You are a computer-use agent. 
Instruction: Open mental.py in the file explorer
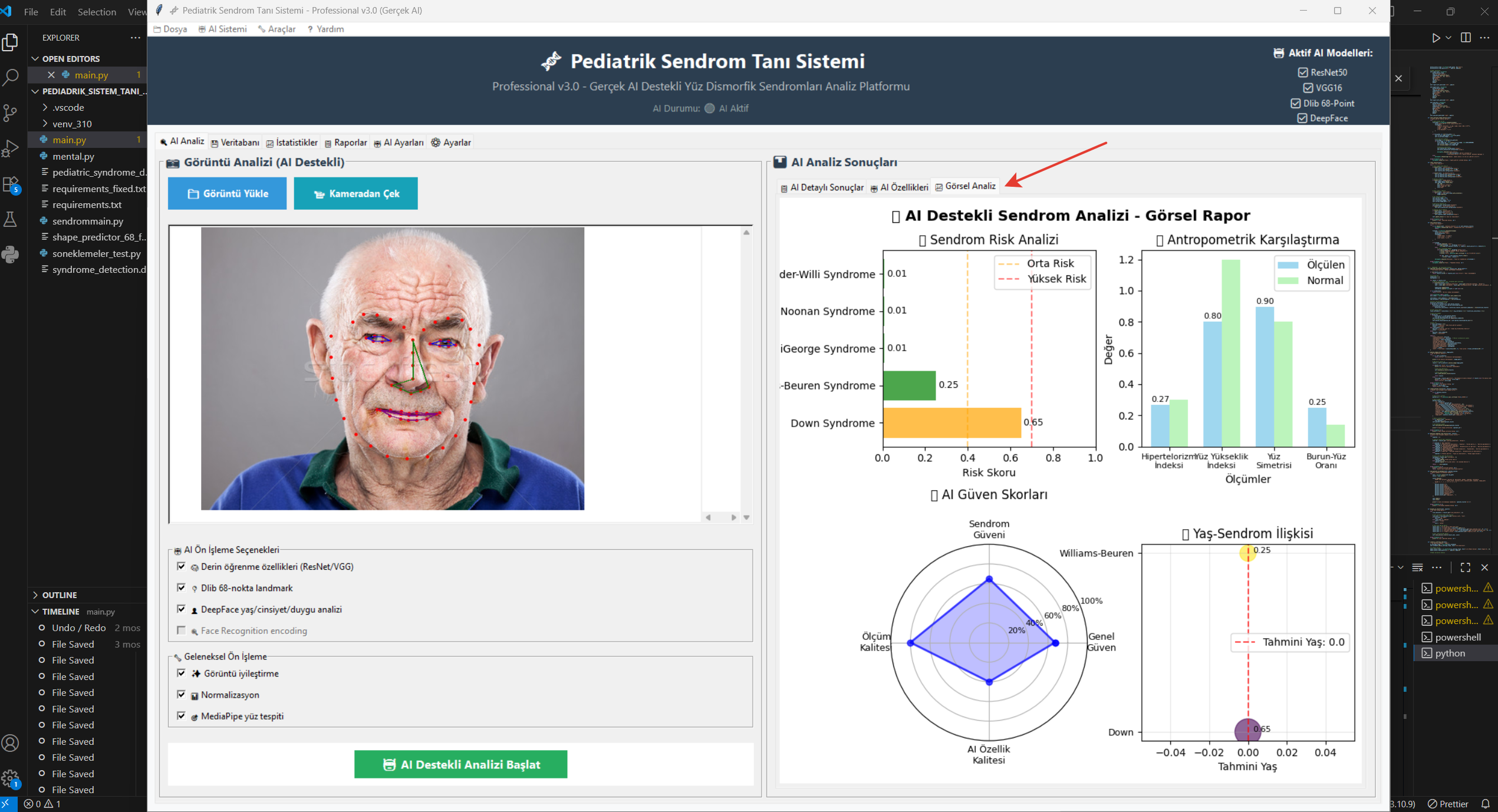tap(73, 156)
